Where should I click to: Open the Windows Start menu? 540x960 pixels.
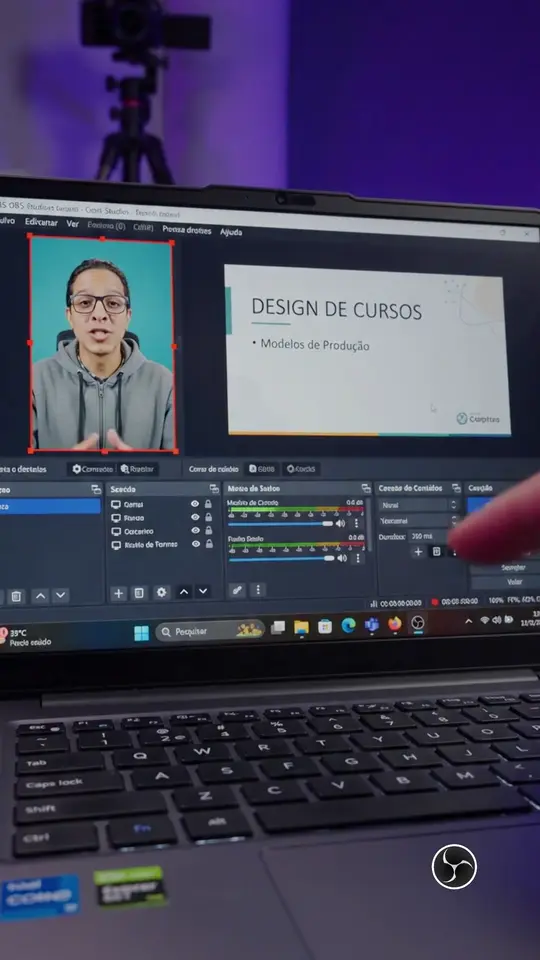pos(141,633)
